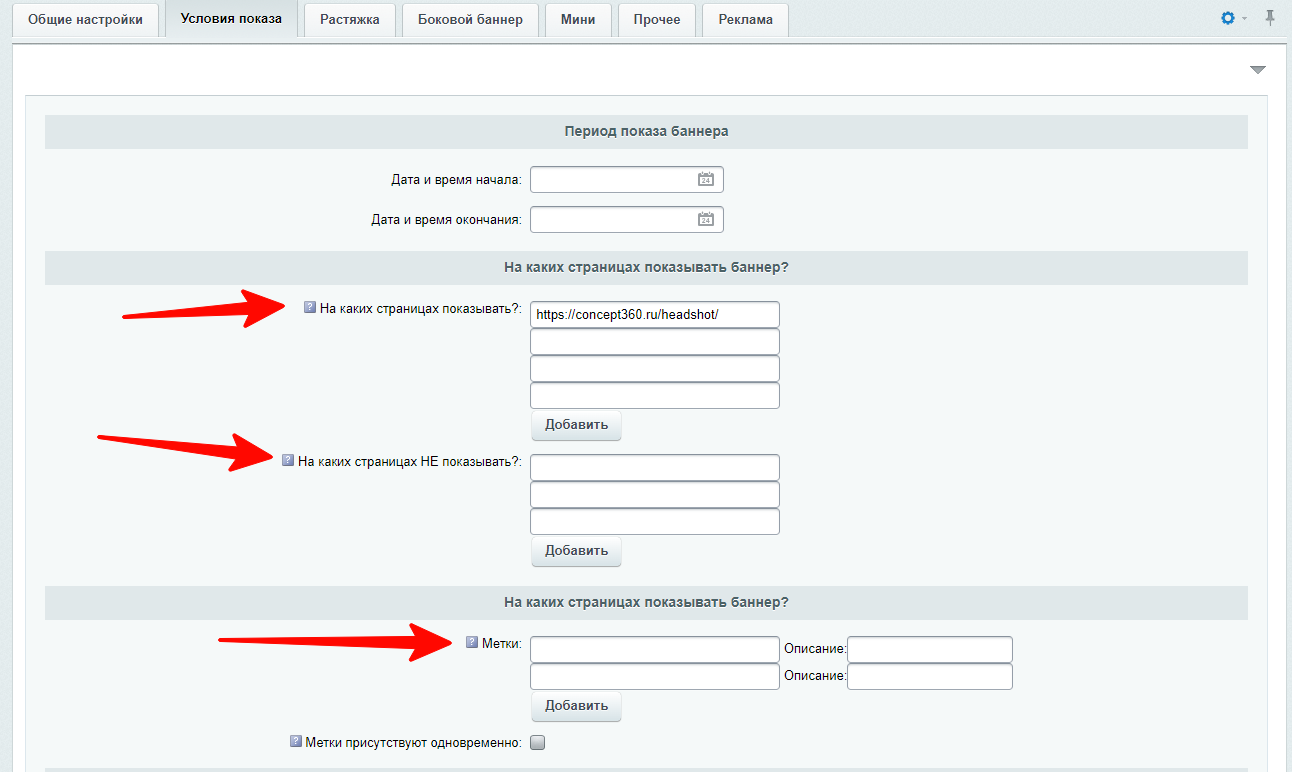Click 'Дата и время окончания:' label

446,220
